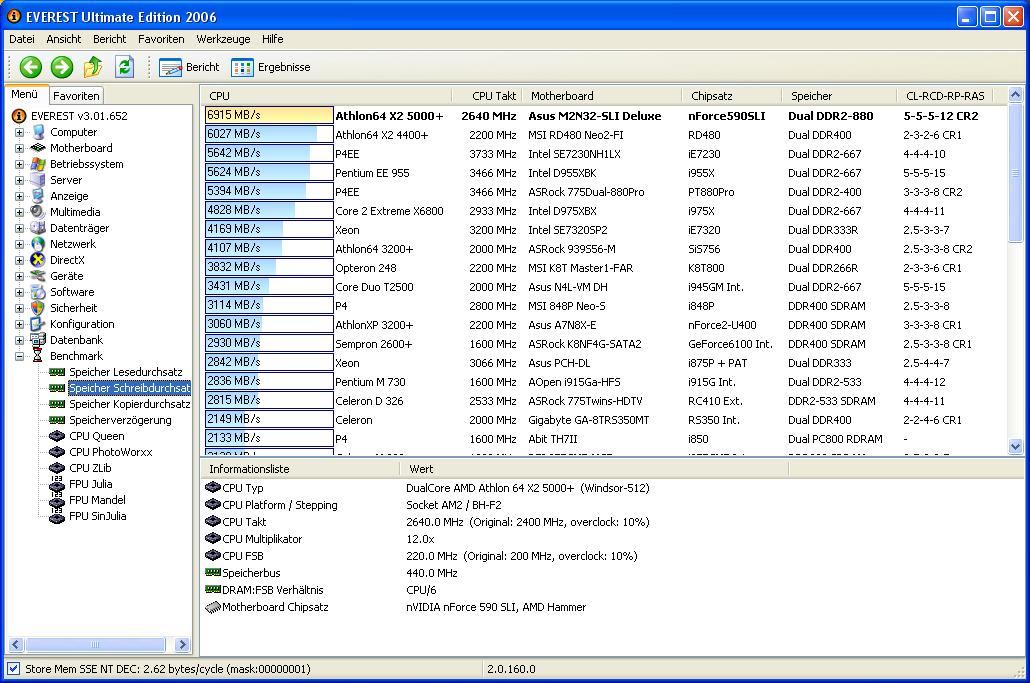Click results list scroll down arrow

(1016, 447)
